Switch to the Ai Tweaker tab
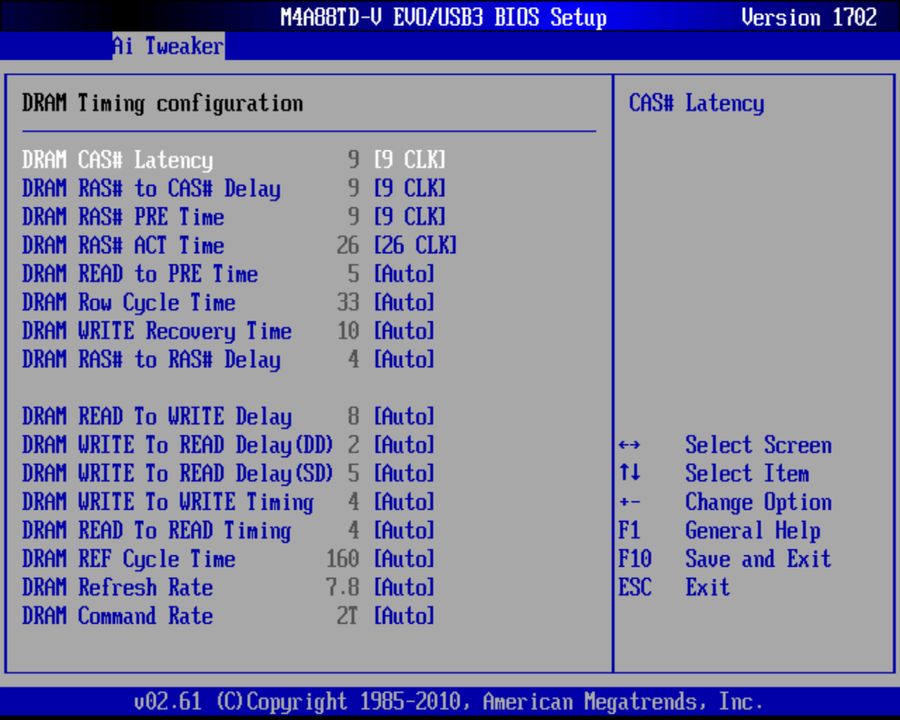900x720 pixels. pos(167,45)
